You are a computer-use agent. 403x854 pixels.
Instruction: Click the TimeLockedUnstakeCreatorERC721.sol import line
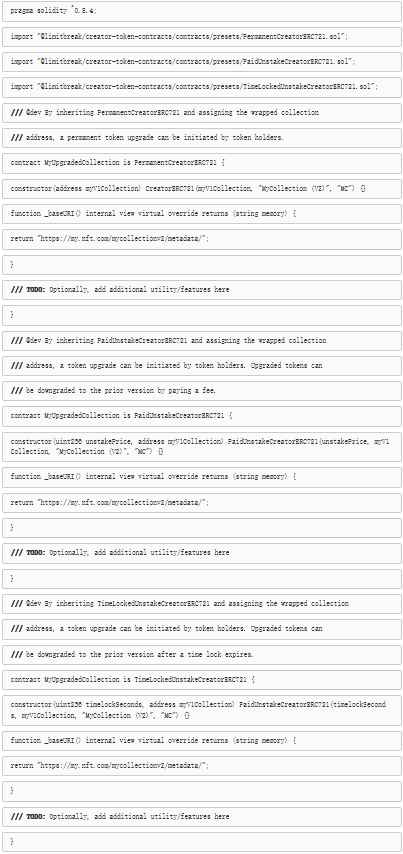pyautogui.click(x=202, y=87)
